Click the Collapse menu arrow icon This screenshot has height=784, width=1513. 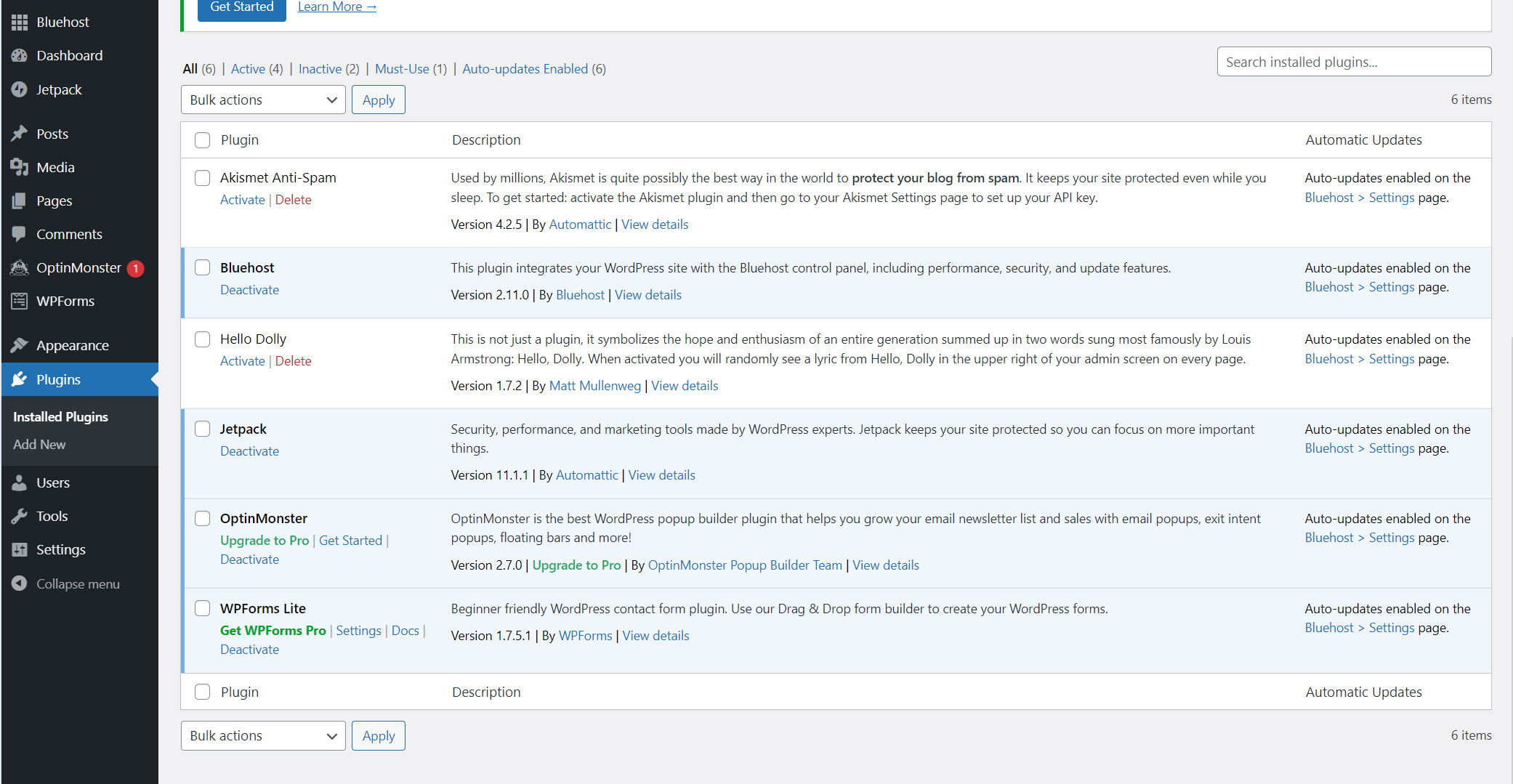(20, 583)
